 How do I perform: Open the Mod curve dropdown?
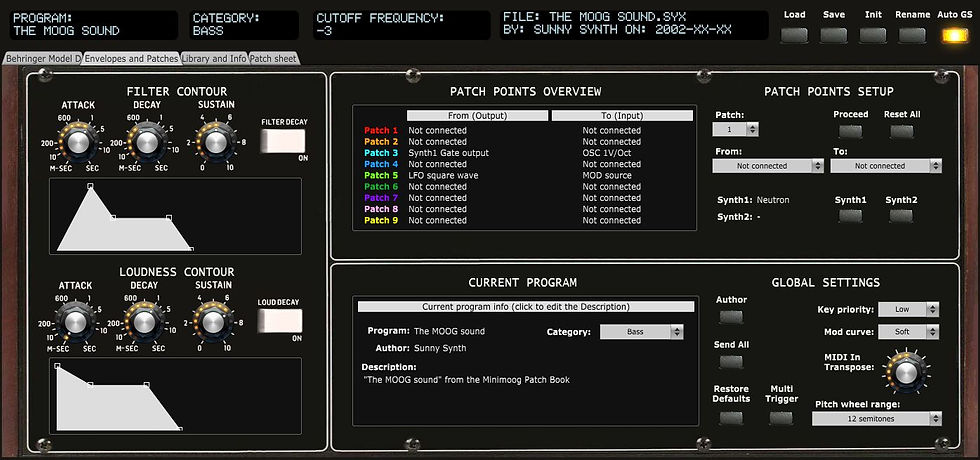(x=909, y=332)
